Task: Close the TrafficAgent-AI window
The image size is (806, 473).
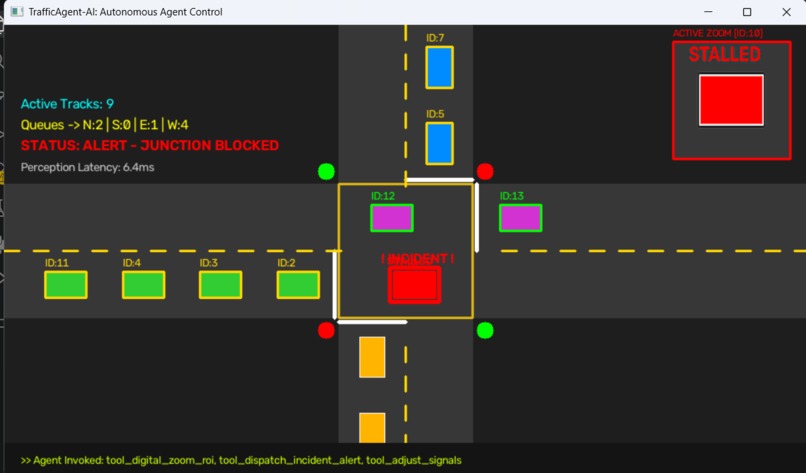Action: coord(786,11)
